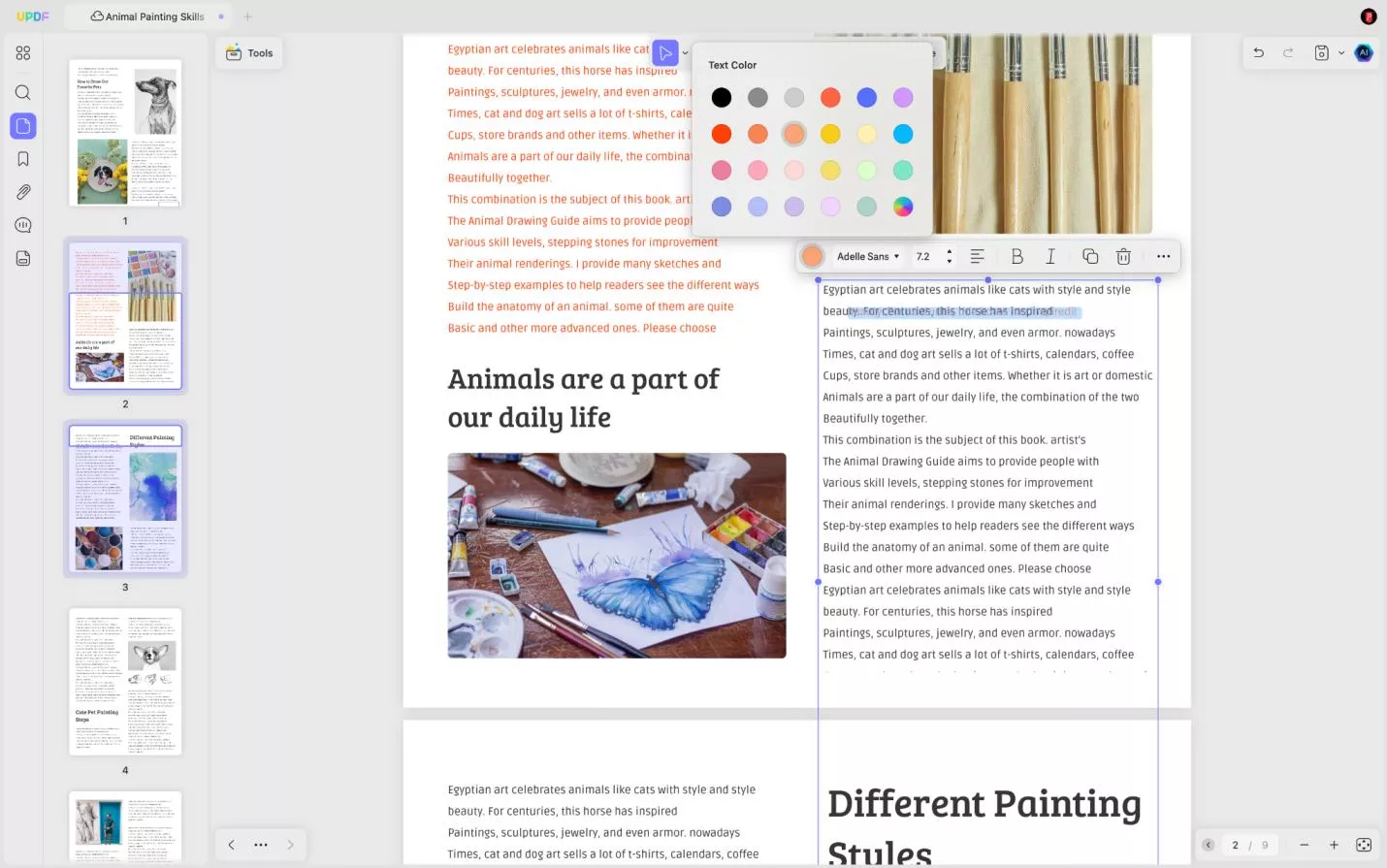Open the UPDF AI assistant icon

point(1364,52)
